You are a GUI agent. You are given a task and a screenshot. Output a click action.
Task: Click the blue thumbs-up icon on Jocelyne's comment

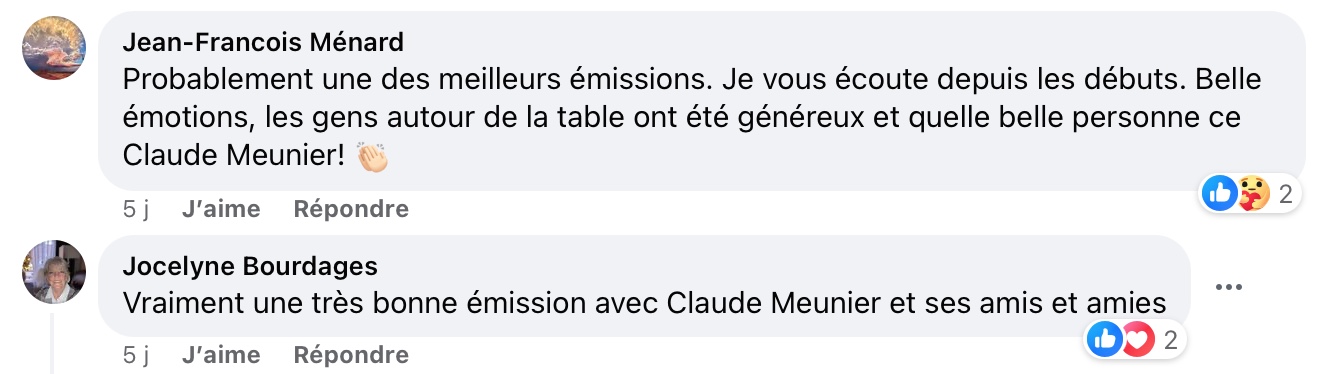coord(1105,341)
